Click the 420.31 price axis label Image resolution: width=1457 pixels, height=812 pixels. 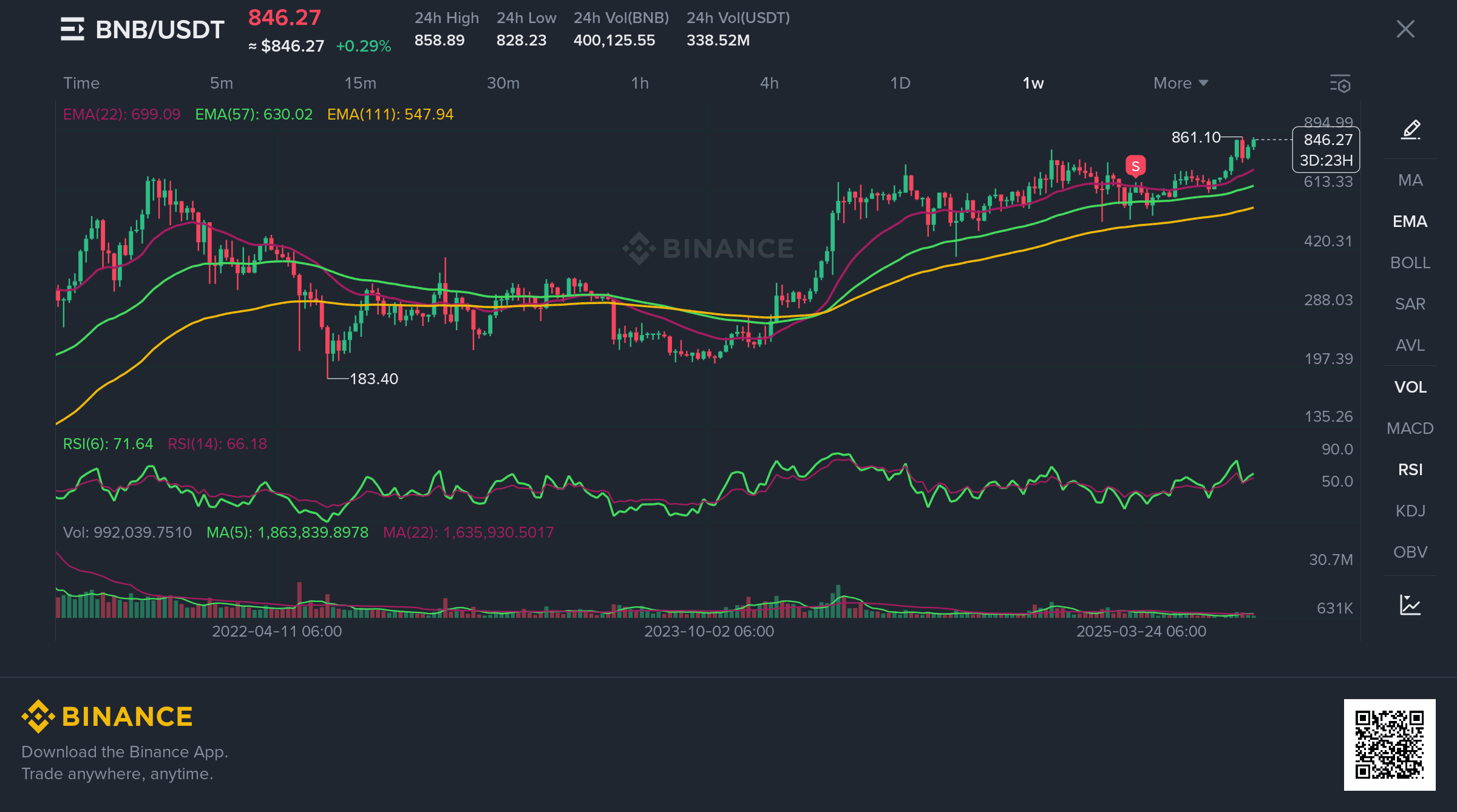[1328, 241]
